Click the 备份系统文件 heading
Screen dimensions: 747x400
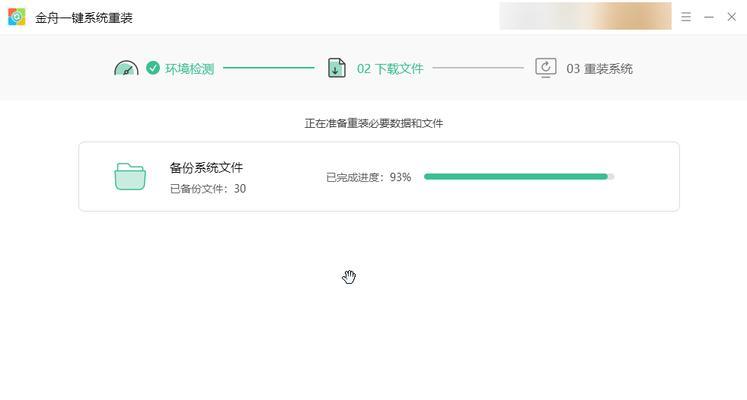[x=206, y=167]
